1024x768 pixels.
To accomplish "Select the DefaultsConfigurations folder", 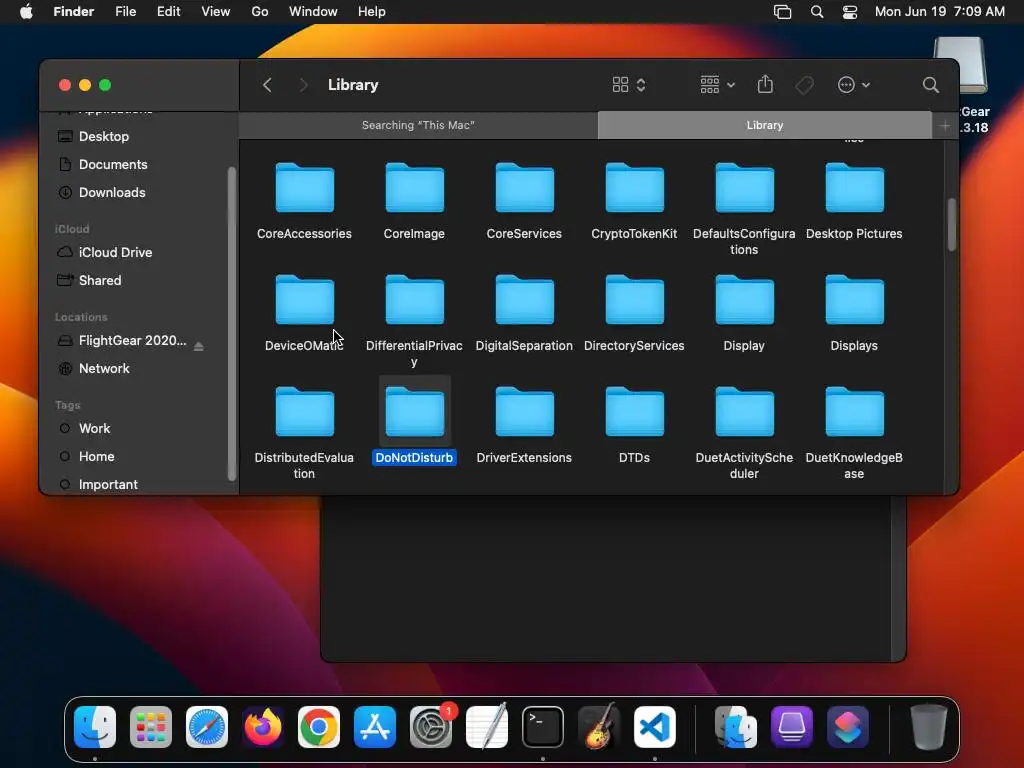I will (x=744, y=188).
